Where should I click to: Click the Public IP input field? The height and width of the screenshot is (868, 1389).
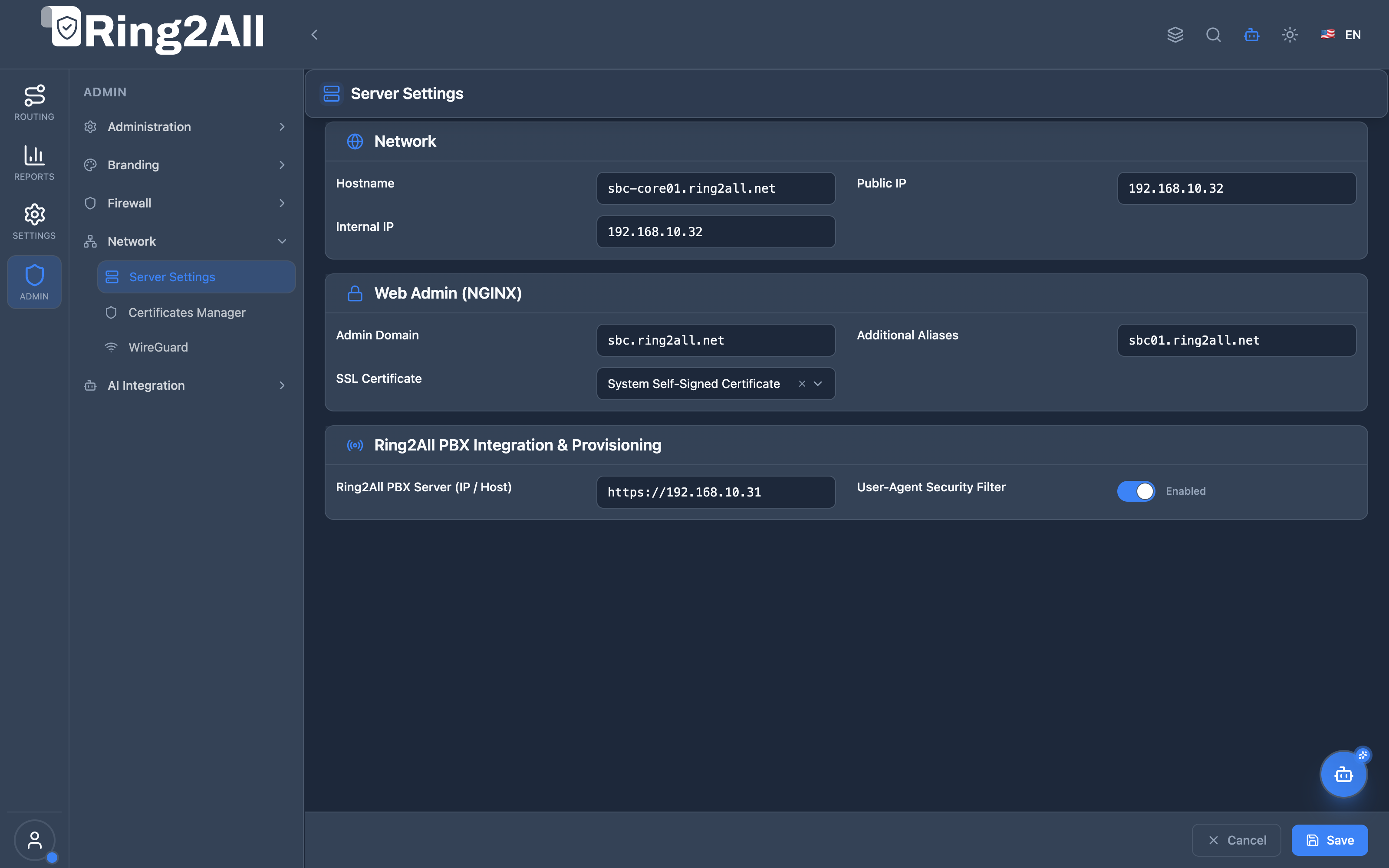1236,188
